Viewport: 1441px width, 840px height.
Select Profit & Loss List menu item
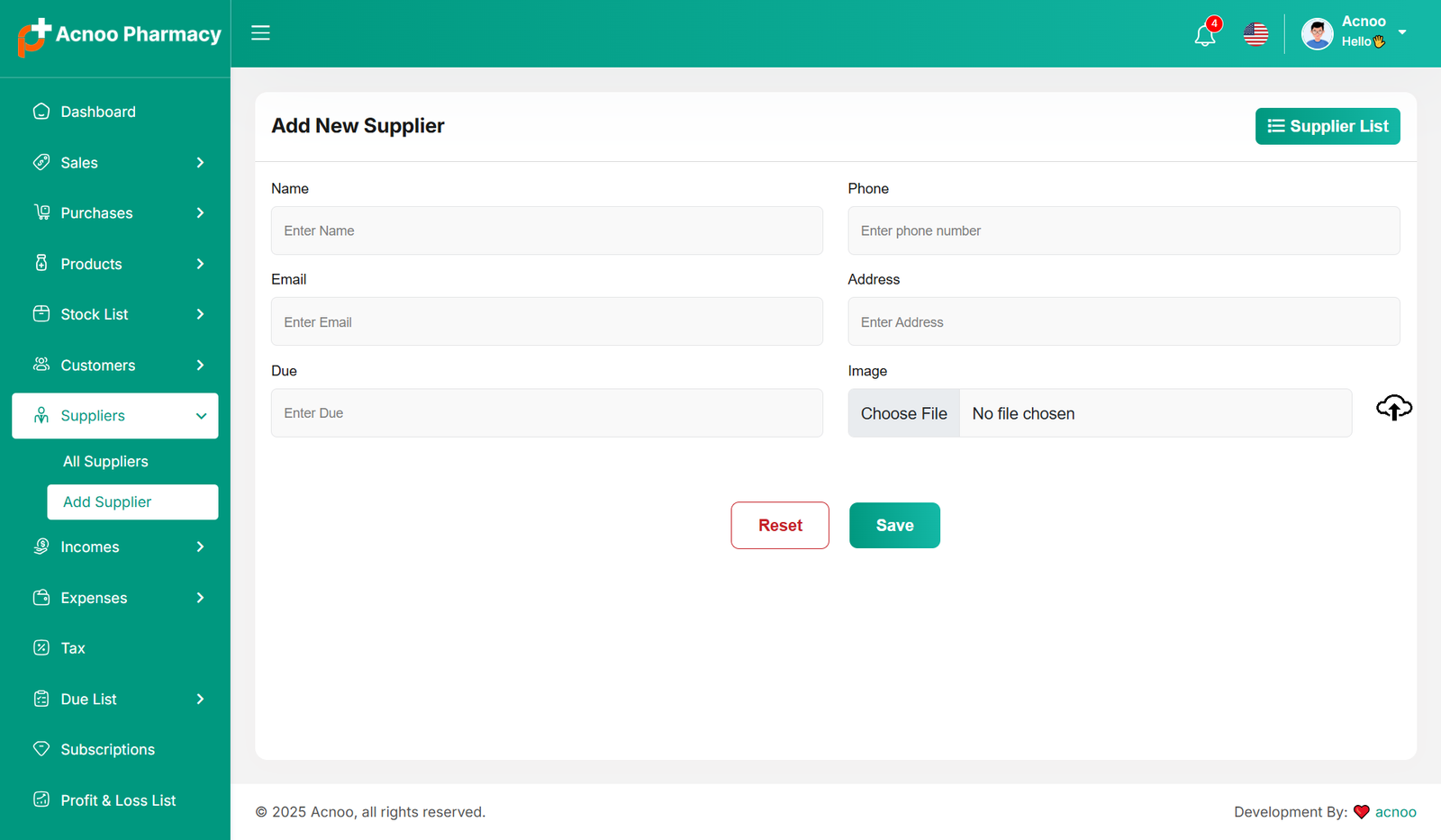pos(118,800)
